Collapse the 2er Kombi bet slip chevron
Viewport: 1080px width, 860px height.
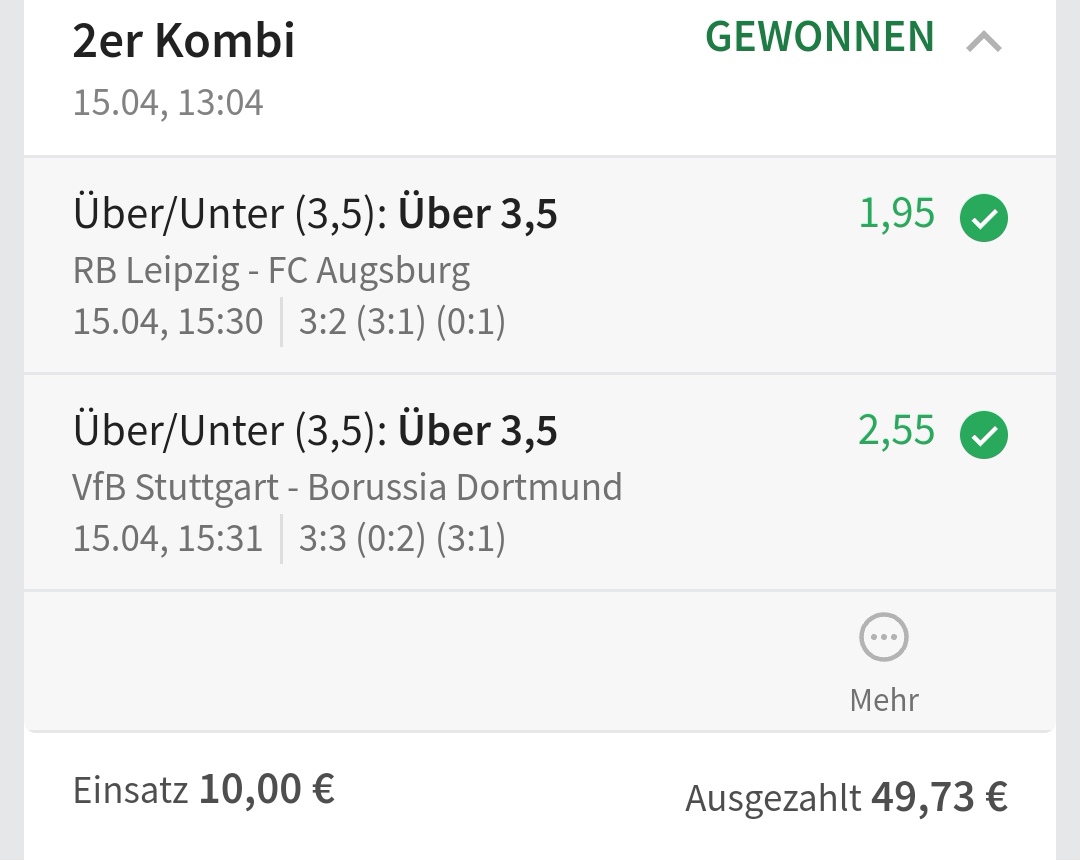[984, 42]
